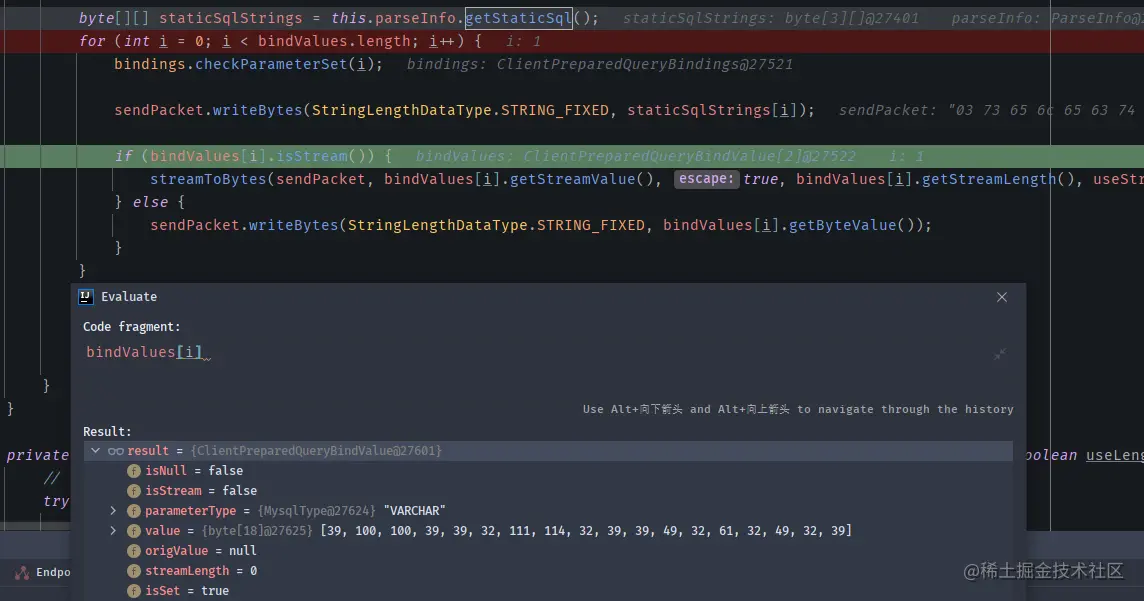Click the field icon beside isNull
The height and width of the screenshot is (601, 1144).
[x=134, y=471]
